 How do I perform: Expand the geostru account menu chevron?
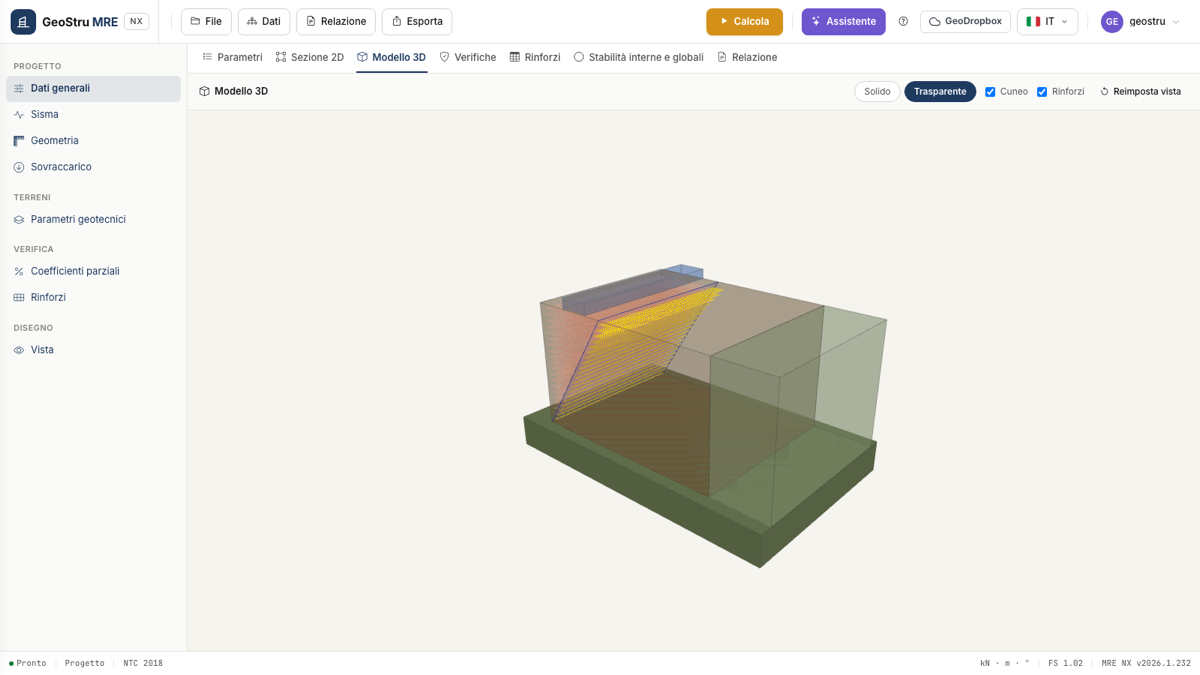pyautogui.click(x=1176, y=21)
